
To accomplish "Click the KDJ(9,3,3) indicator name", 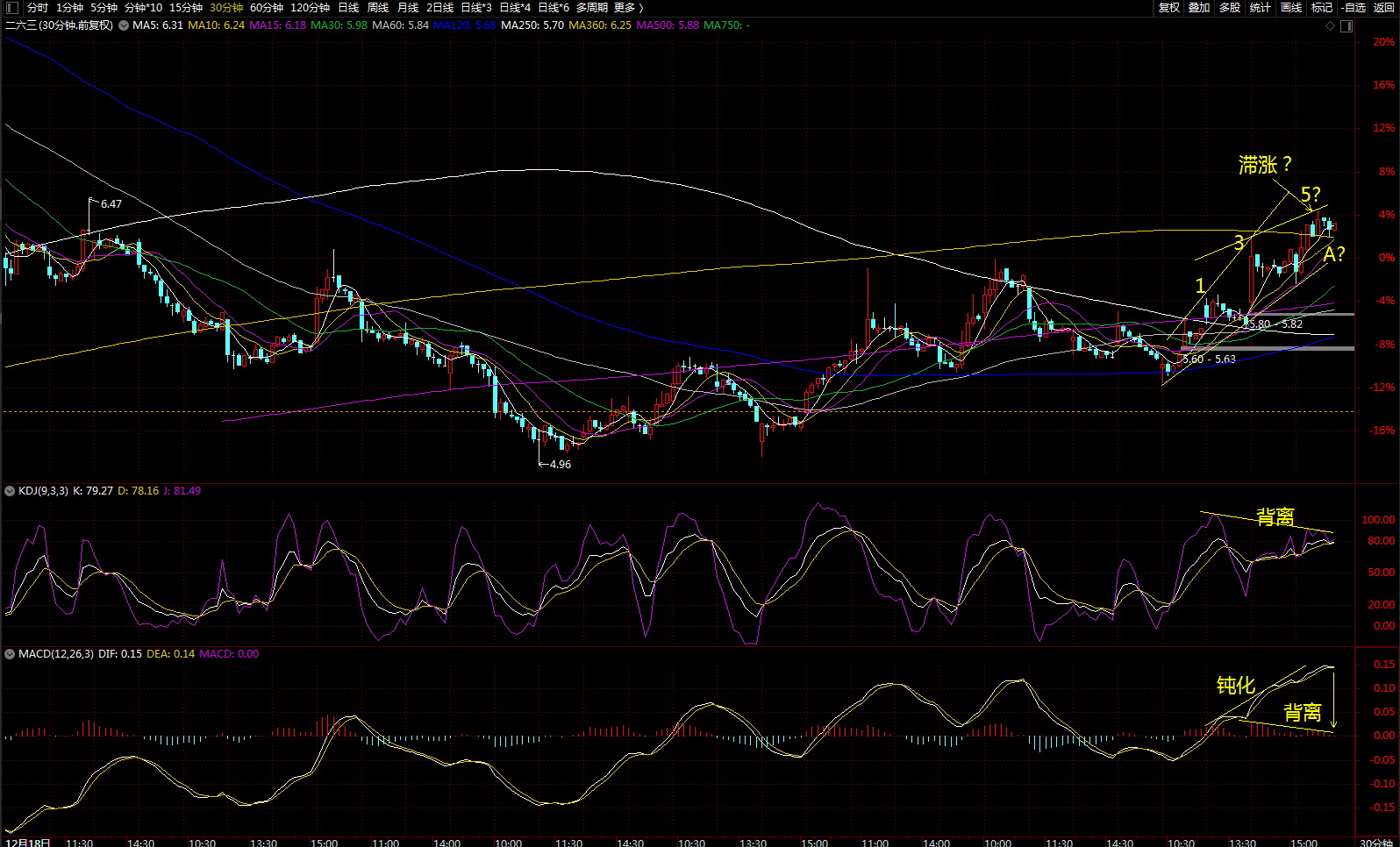I will click(43, 491).
